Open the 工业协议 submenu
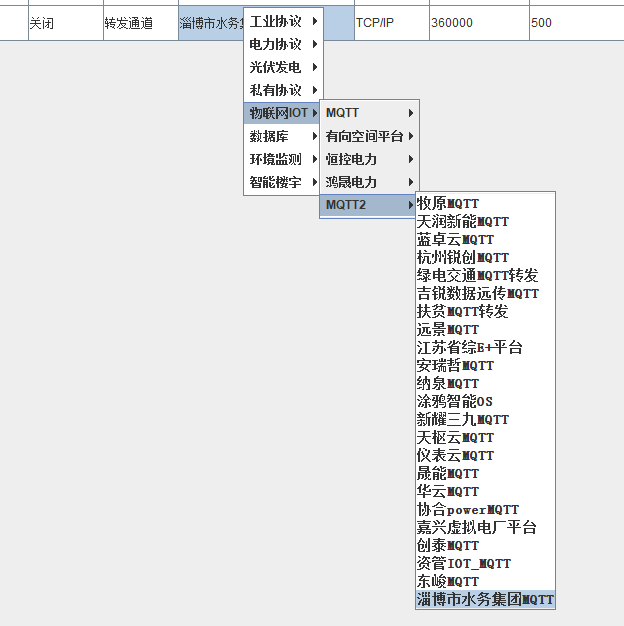624x626 pixels. (x=283, y=21)
